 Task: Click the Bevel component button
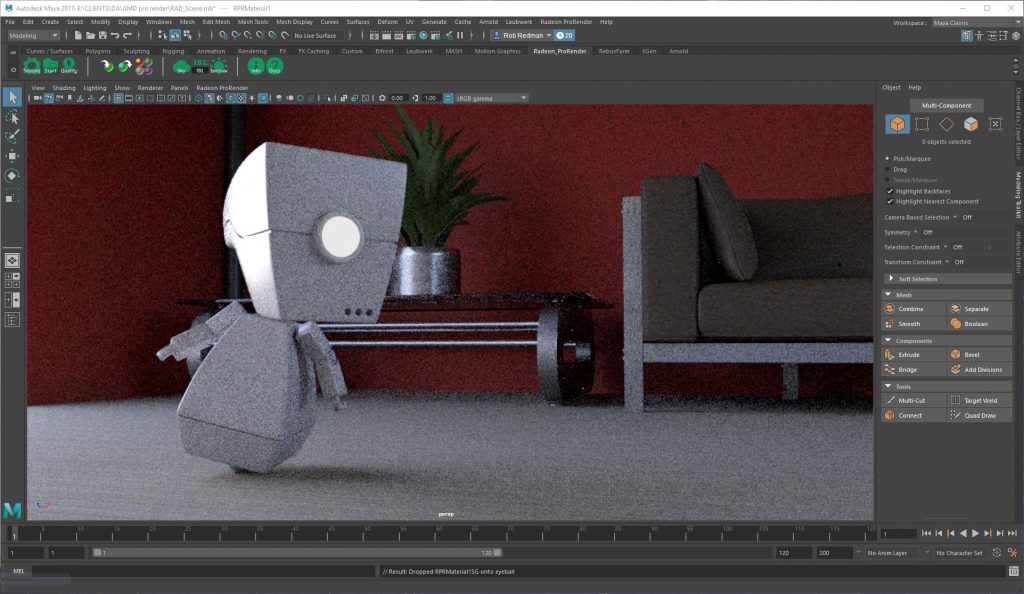click(978, 354)
